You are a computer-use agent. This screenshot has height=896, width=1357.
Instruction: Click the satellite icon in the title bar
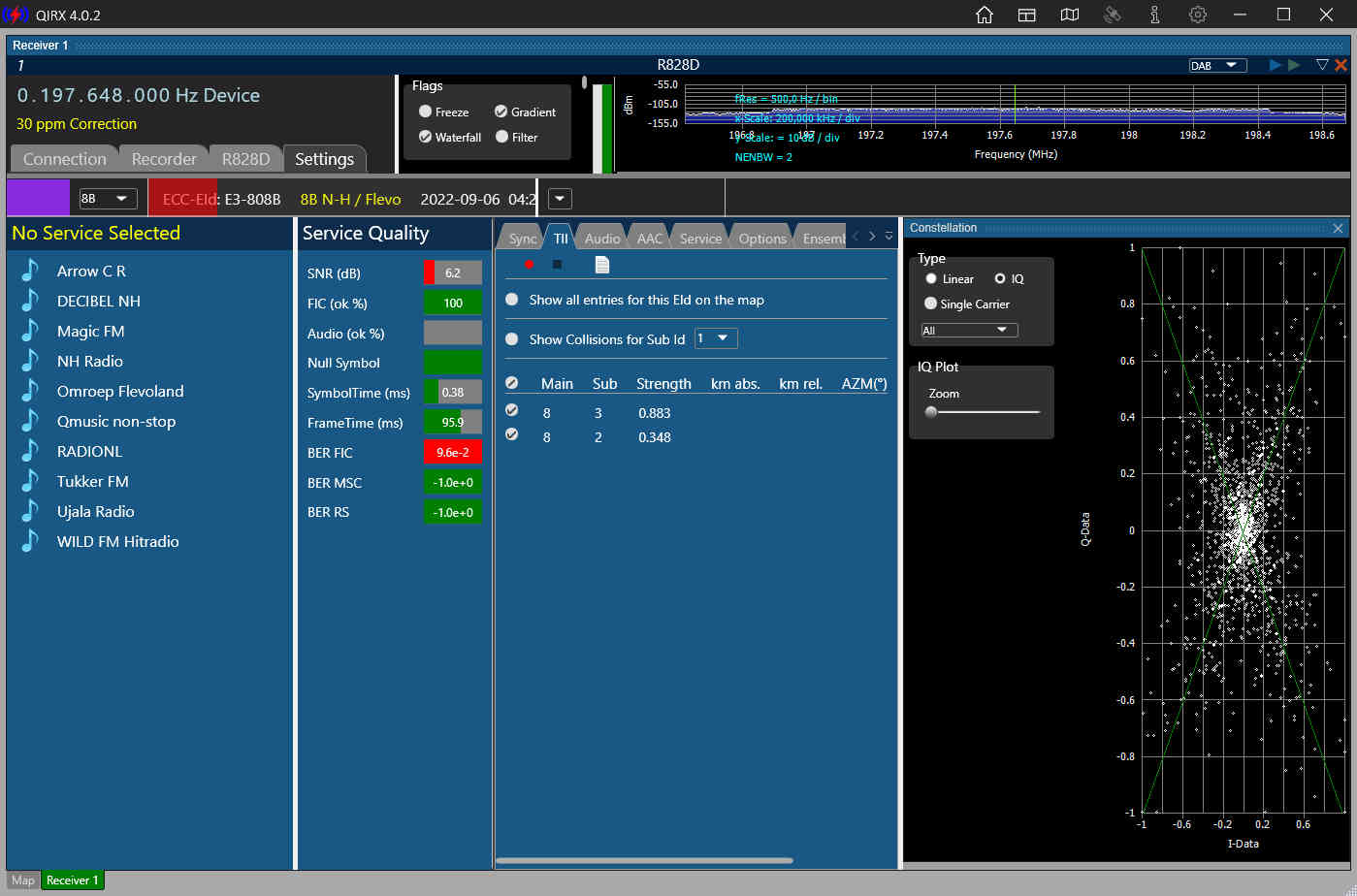1113,15
